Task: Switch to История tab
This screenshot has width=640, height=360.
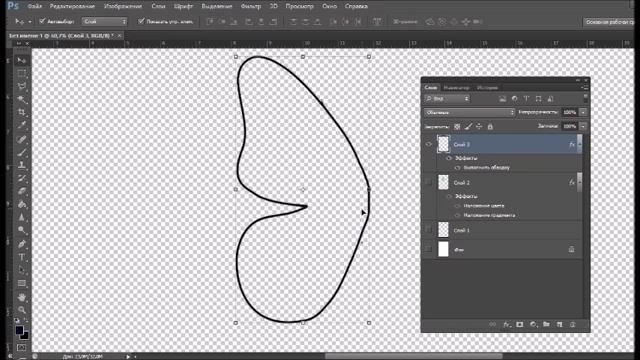Action: (487, 87)
